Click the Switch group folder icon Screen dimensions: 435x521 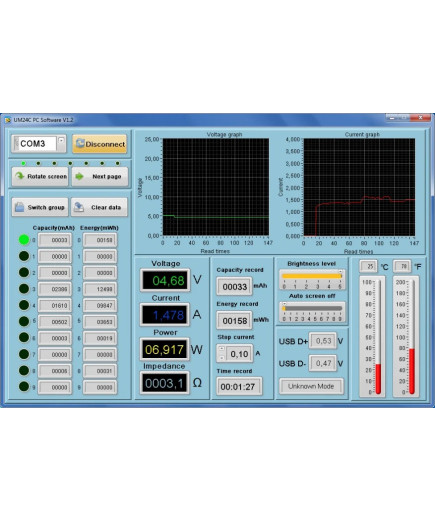20,207
